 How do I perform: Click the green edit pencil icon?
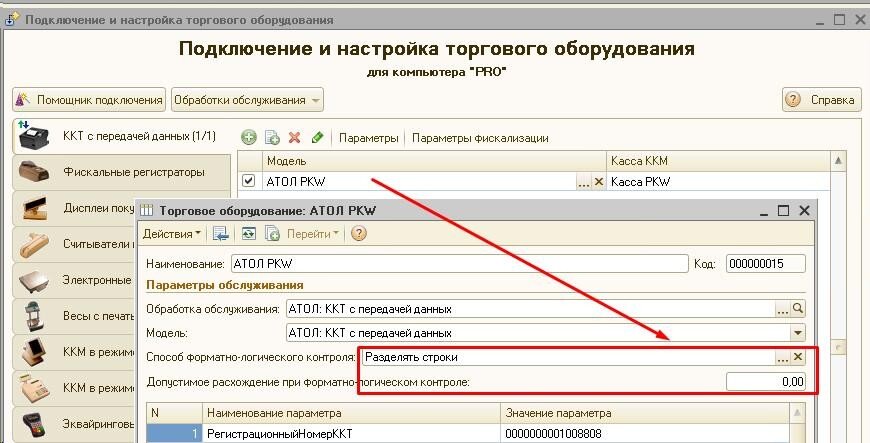pos(317,137)
